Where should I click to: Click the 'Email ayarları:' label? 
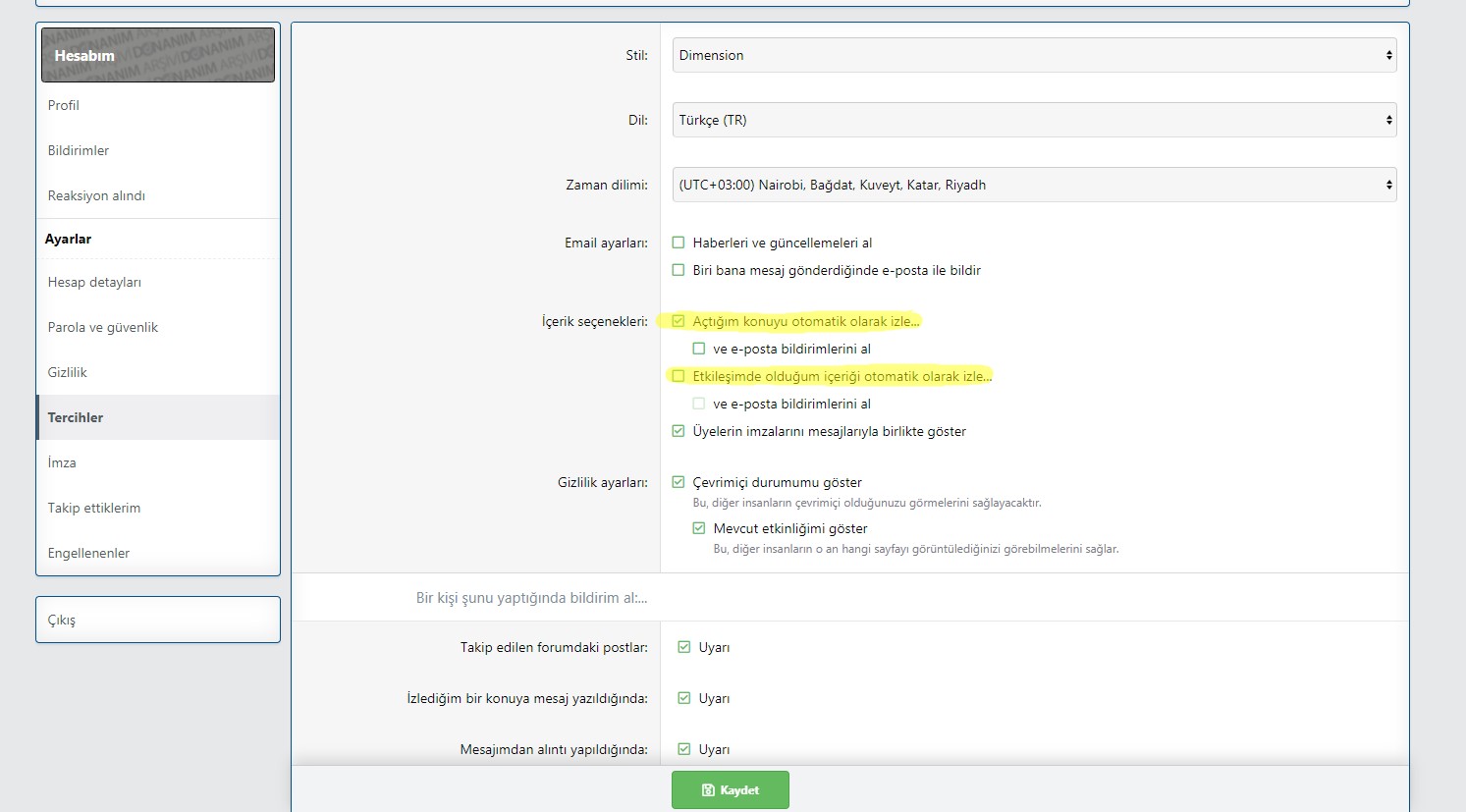[606, 243]
